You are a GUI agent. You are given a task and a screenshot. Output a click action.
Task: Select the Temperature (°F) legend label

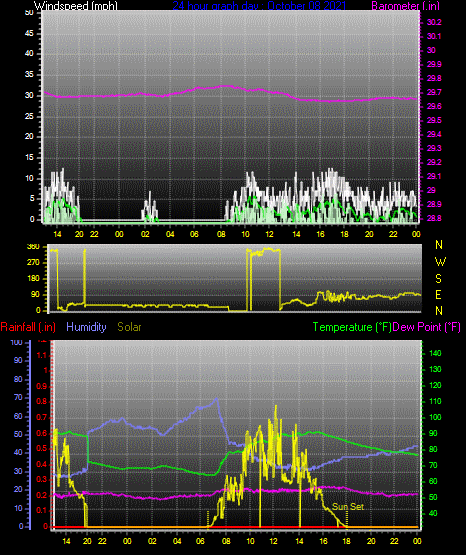[352, 327]
